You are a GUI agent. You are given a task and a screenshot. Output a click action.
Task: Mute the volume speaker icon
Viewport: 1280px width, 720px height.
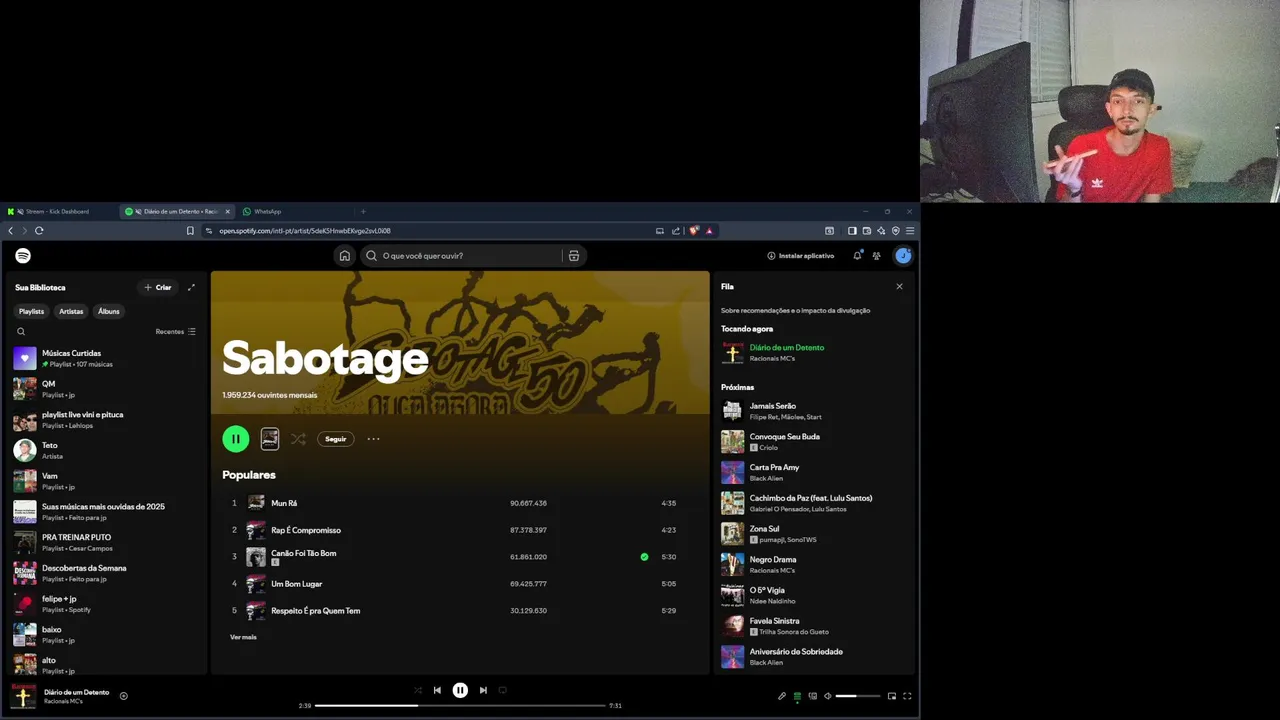point(827,696)
